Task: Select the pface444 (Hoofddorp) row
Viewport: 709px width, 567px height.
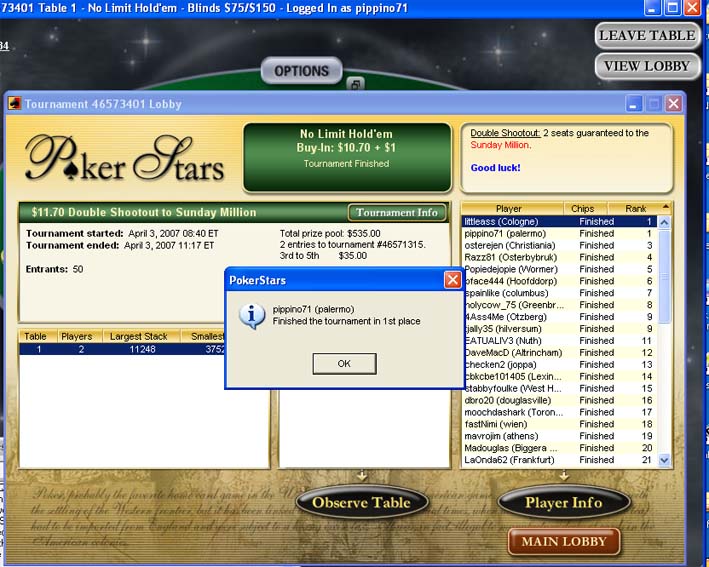Action: [x=559, y=281]
